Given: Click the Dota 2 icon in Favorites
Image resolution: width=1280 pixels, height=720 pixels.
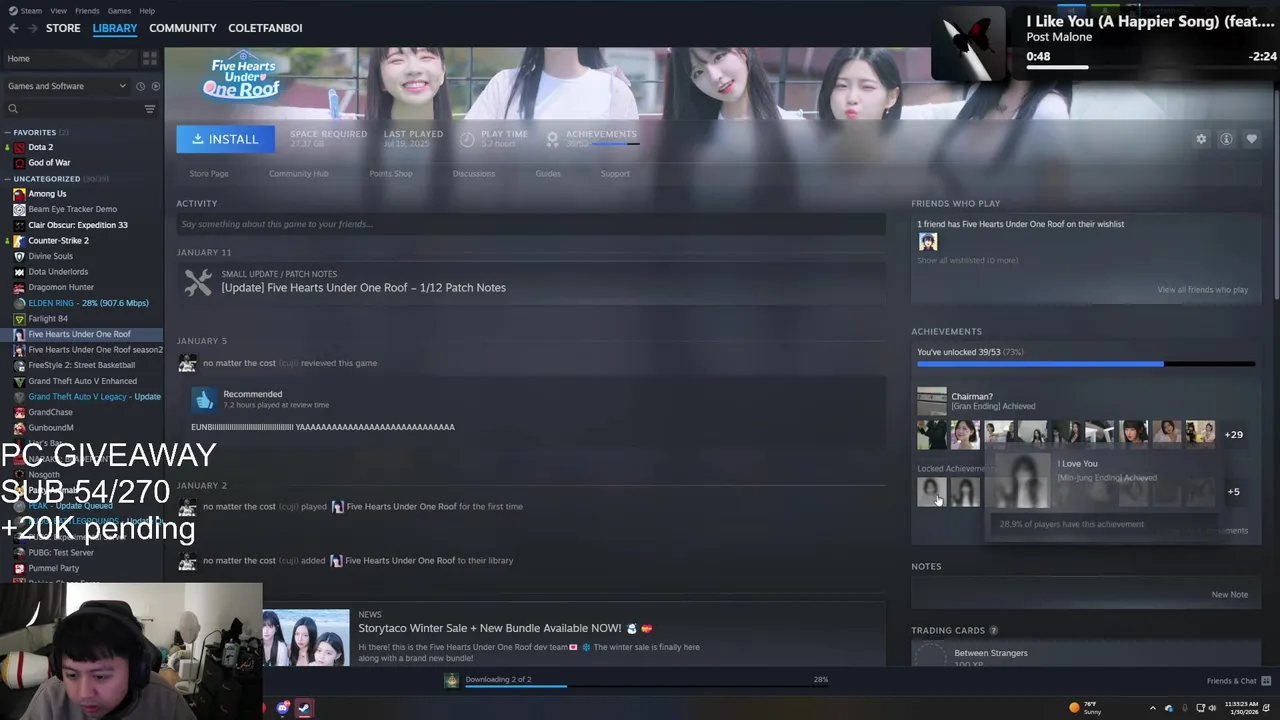Looking at the screenshot, I should click(x=19, y=147).
